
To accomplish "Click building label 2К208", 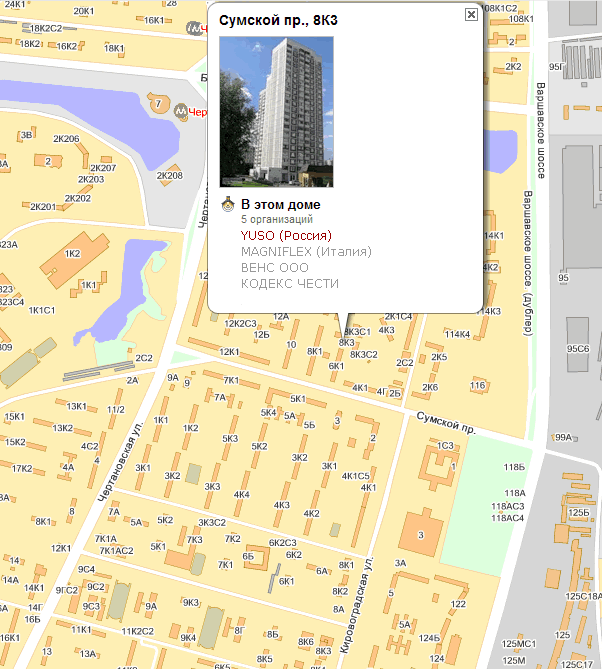I will [169, 175].
